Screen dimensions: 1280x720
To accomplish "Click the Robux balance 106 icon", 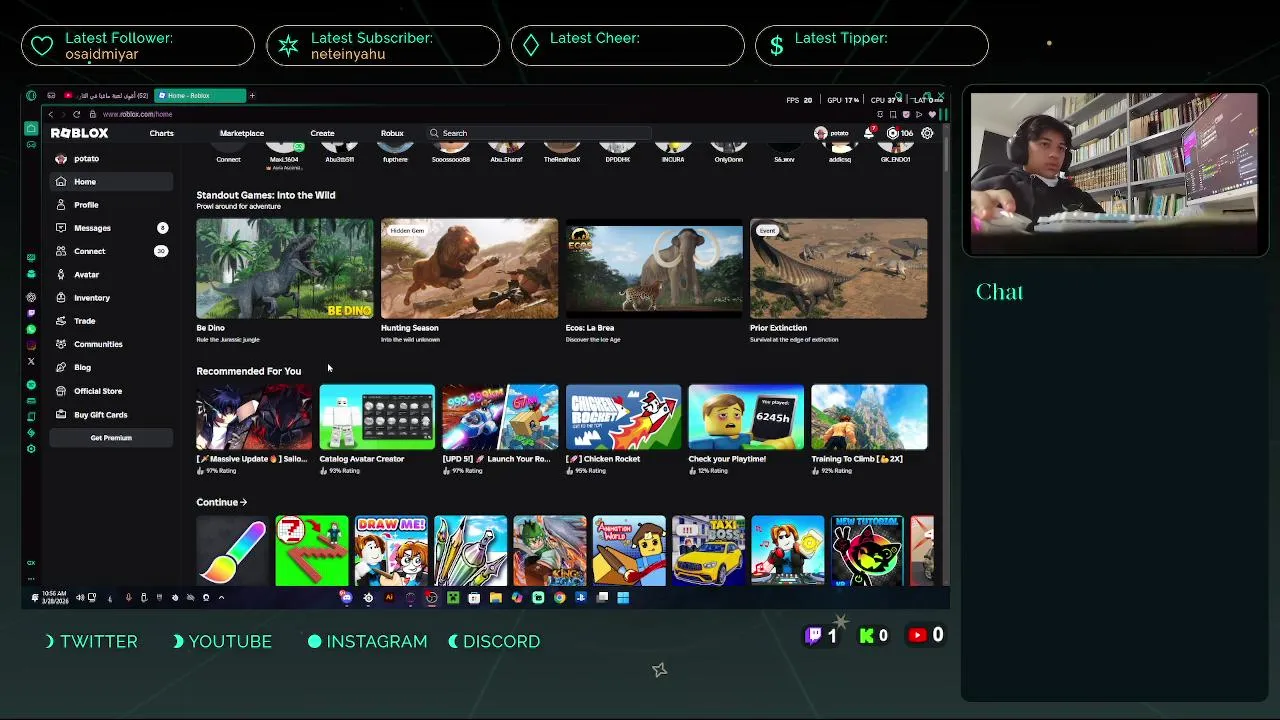I will click(900, 133).
